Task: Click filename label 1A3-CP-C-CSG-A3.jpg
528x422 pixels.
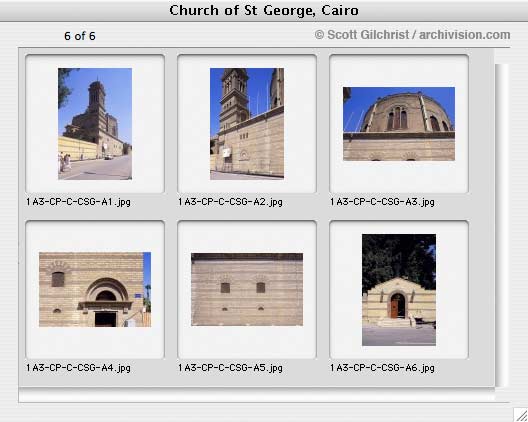Action: coord(382,202)
